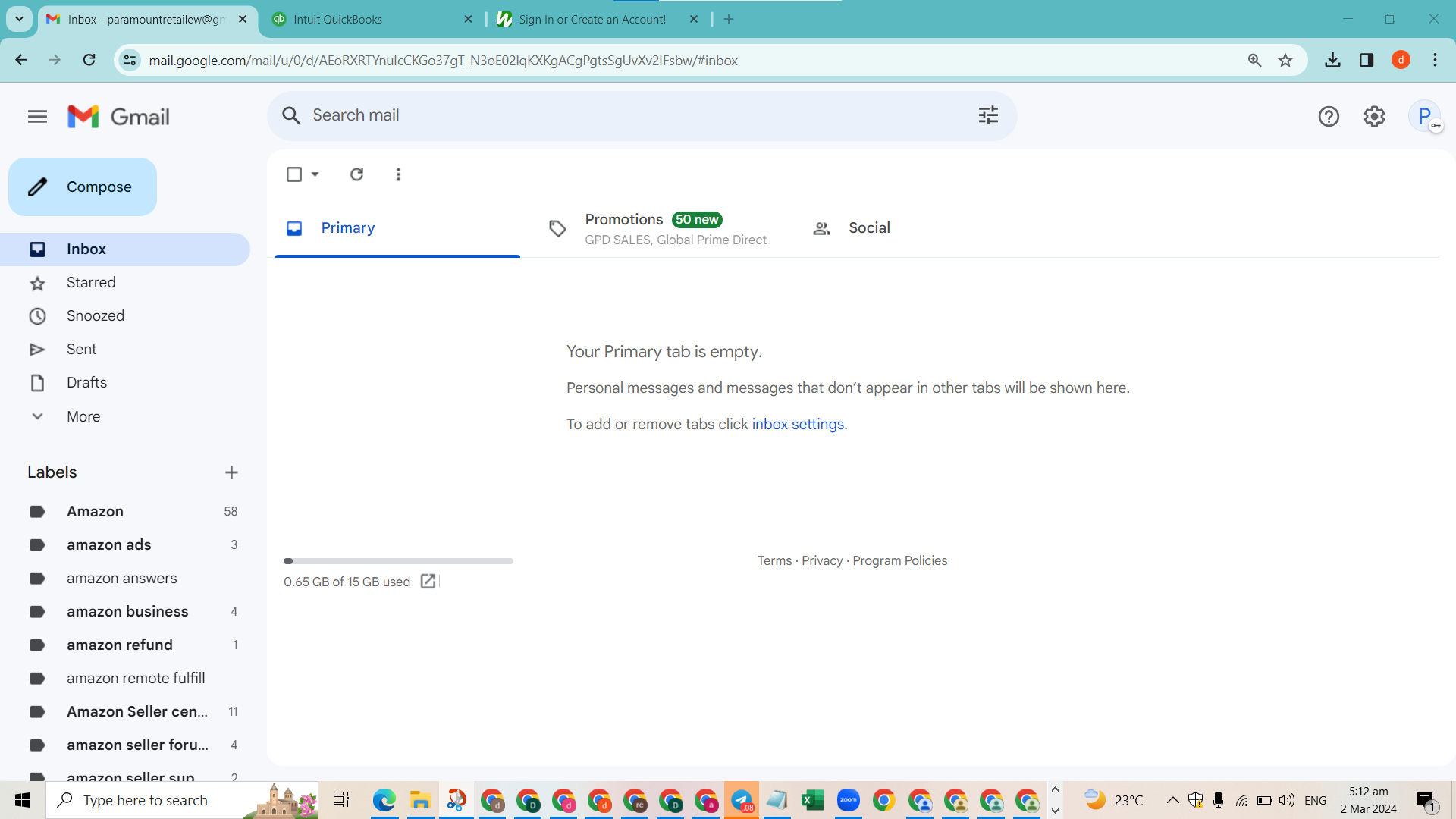
Task: Open Zoom from the taskbar
Action: [x=848, y=800]
